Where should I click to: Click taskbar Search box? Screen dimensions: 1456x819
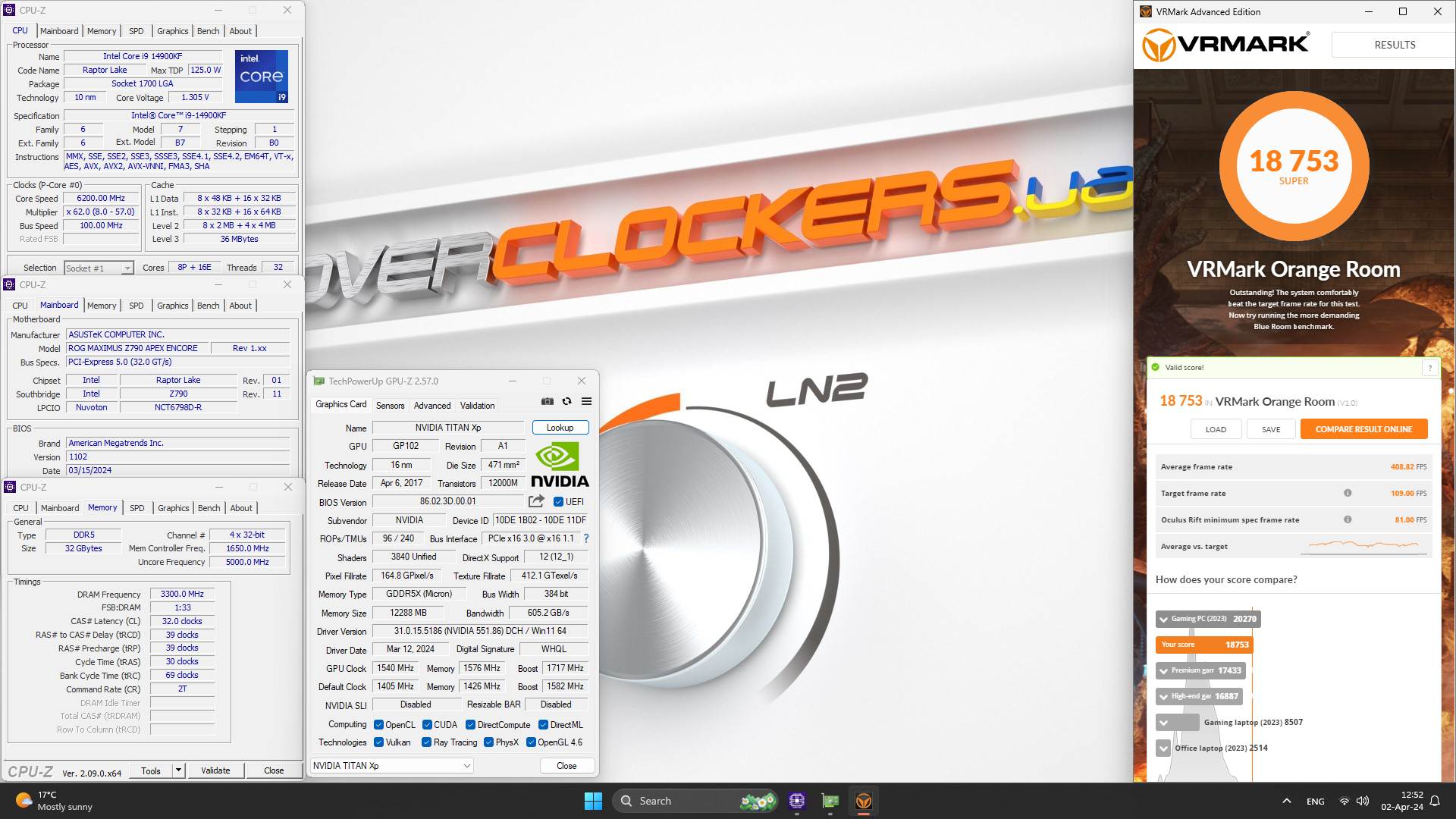[696, 801]
